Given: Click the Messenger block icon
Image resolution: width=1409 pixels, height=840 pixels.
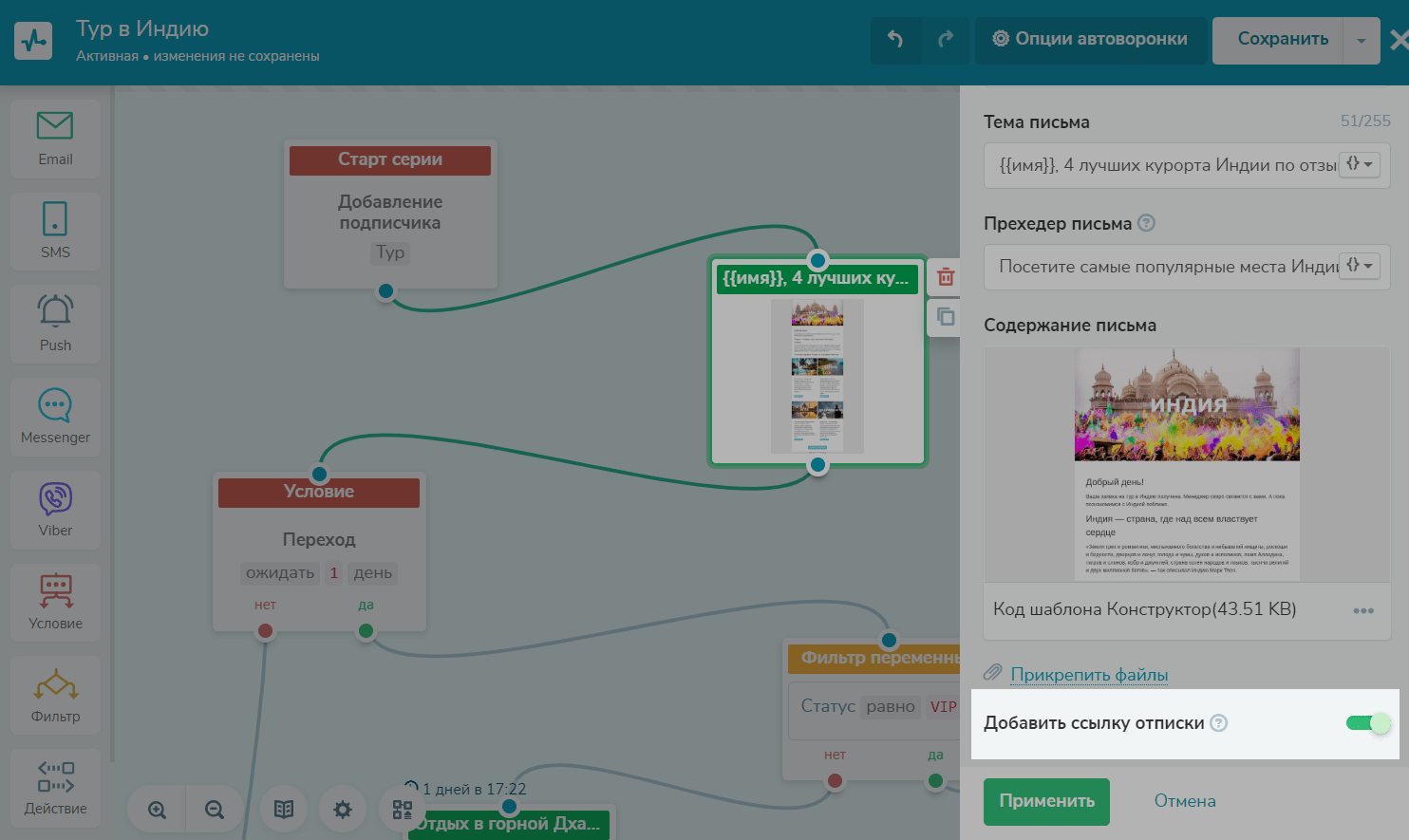Looking at the screenshot, I should pyautogui.click(x=55, y=416).
